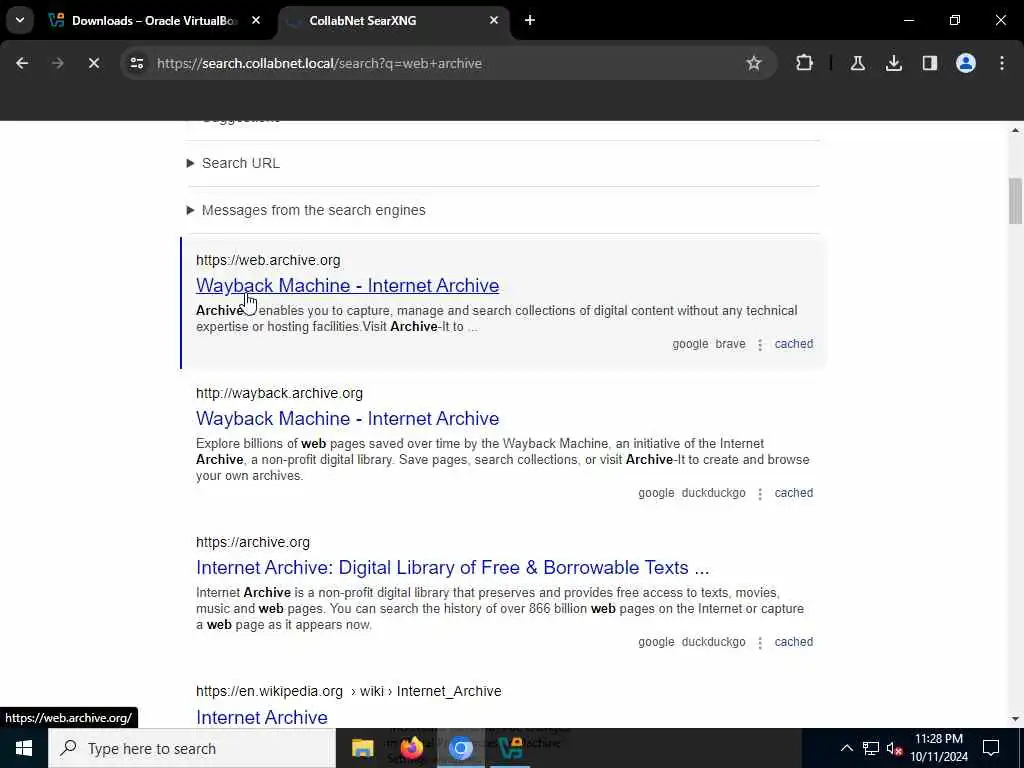Open more options for wayback.archive.org result

760,494
